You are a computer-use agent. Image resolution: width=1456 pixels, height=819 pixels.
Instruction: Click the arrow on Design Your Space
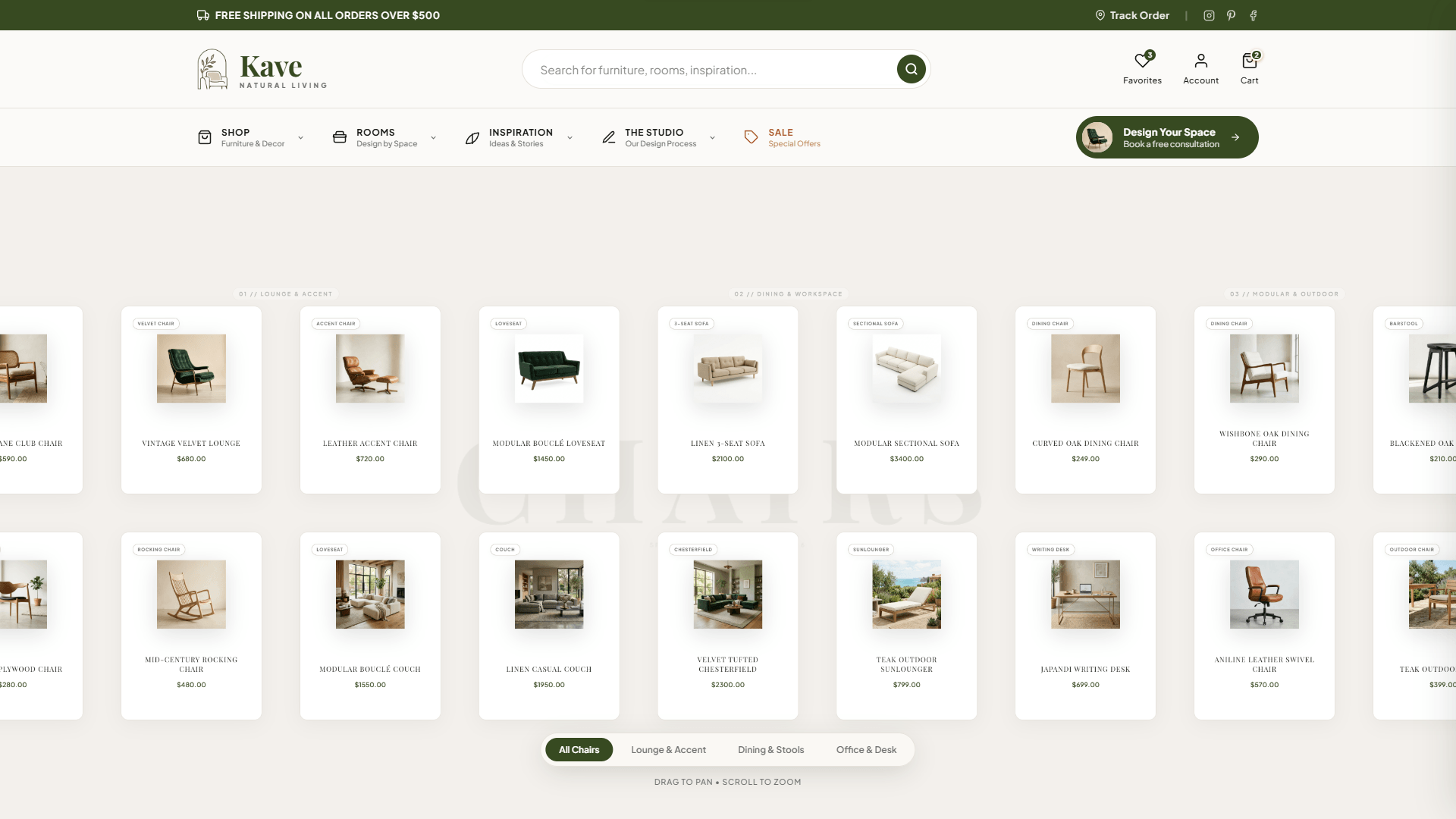tap(1235, 137)
